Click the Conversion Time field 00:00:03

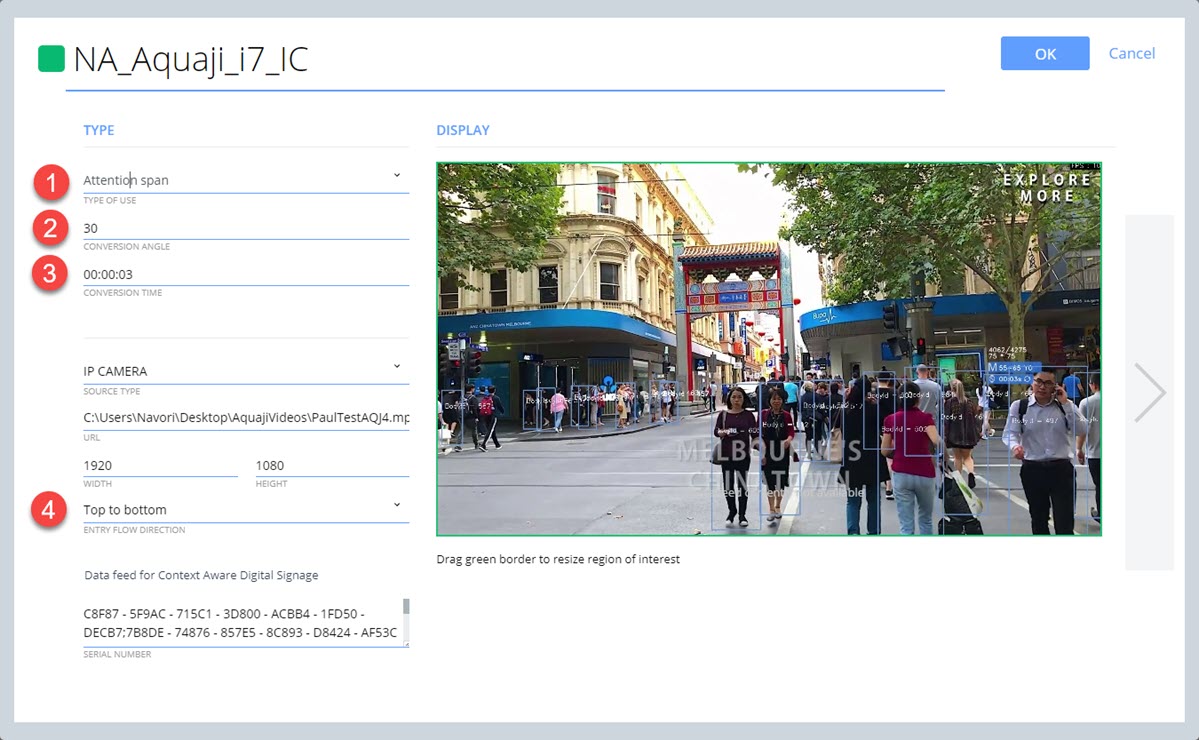(245, 274)
